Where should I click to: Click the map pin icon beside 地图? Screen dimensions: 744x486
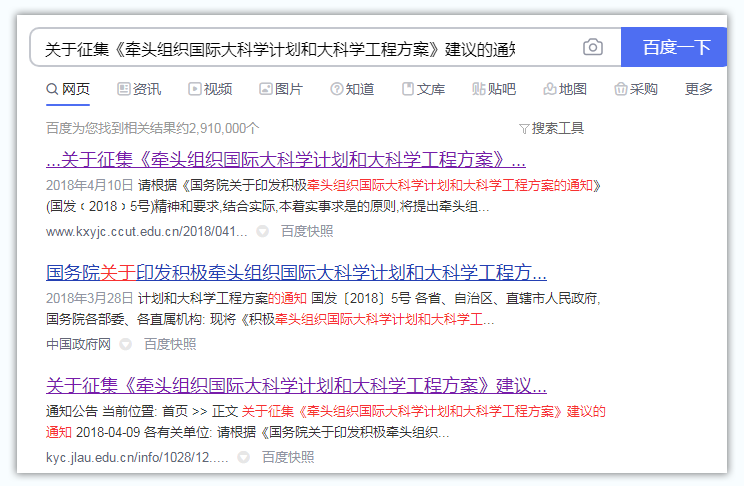tap(549, 89)
